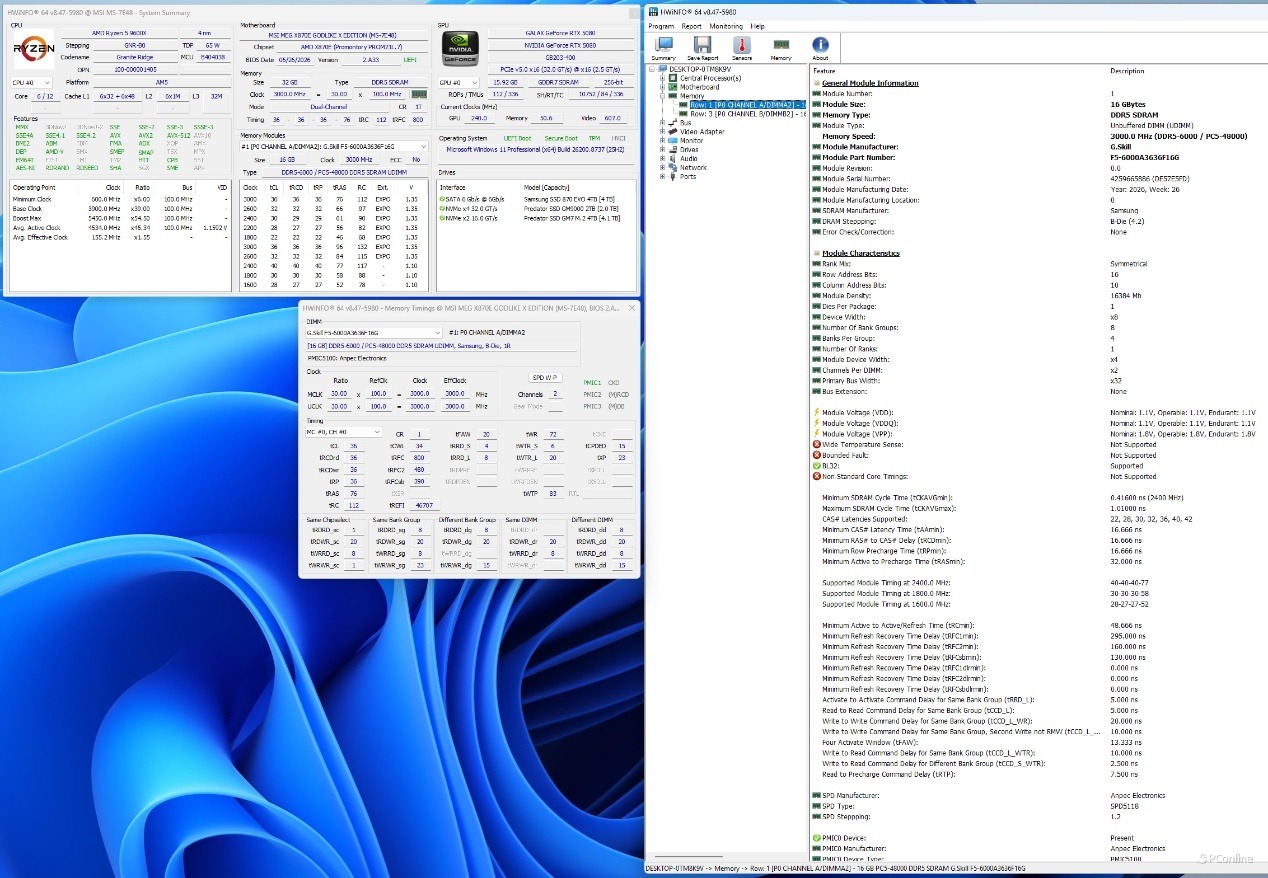
Task: Click the MCLK Ratio field showing 30.00
Action: point(340,393)
